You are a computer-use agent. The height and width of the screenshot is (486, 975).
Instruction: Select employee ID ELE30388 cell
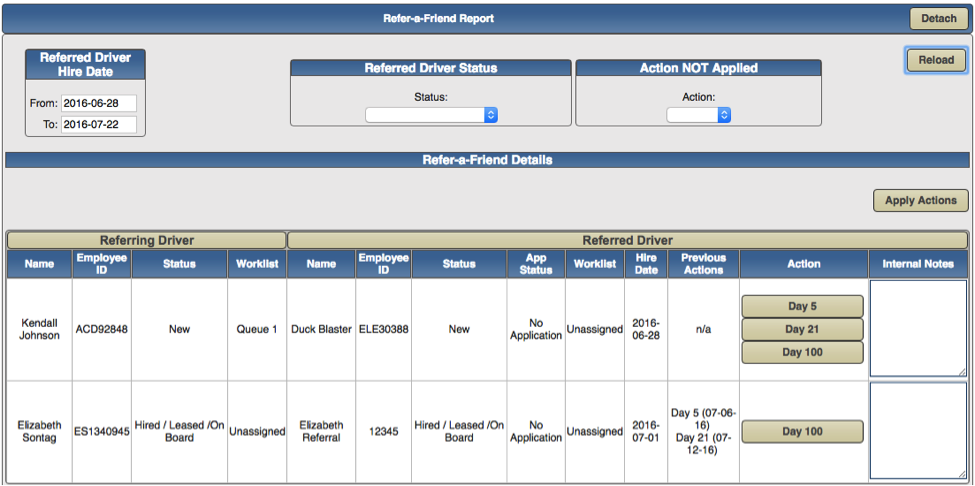384,329
